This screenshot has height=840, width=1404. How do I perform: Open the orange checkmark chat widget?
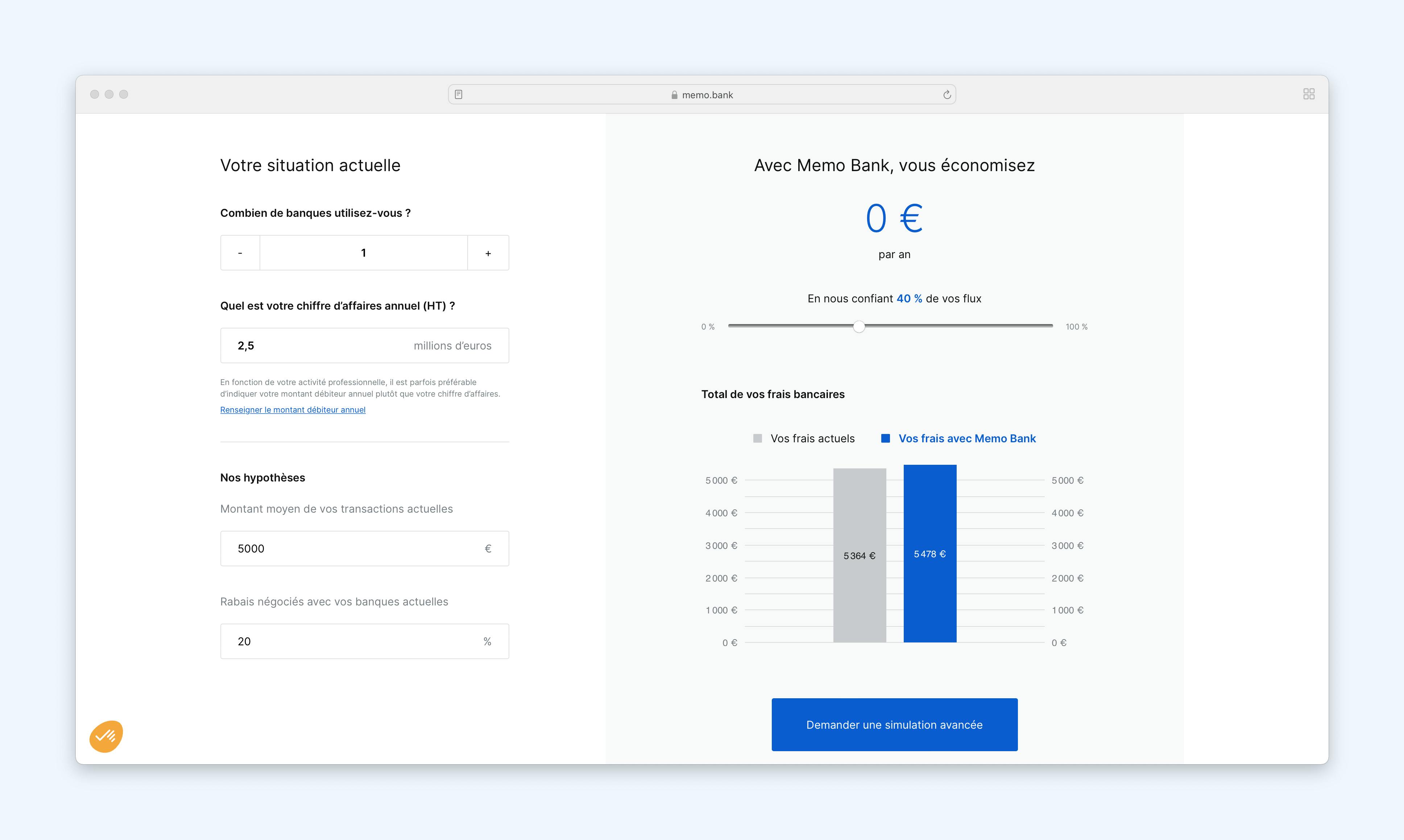pos(106,736)
